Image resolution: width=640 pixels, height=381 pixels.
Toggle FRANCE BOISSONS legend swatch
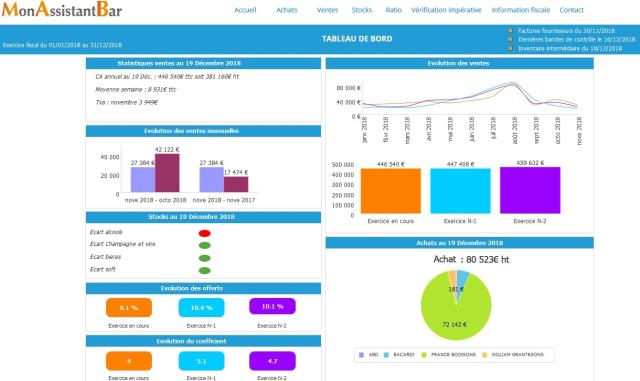[x=424, y=355]
